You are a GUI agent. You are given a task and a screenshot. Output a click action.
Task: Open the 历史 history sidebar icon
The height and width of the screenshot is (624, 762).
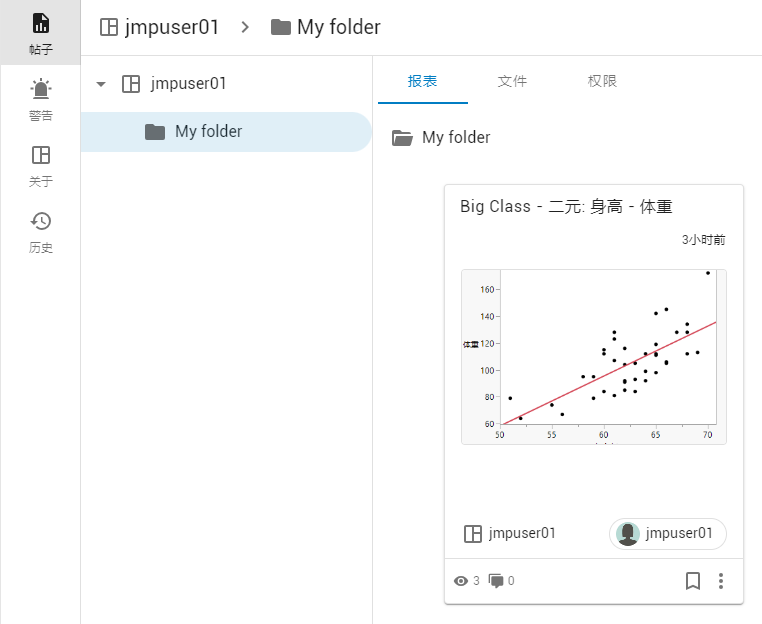coord(40,231)
